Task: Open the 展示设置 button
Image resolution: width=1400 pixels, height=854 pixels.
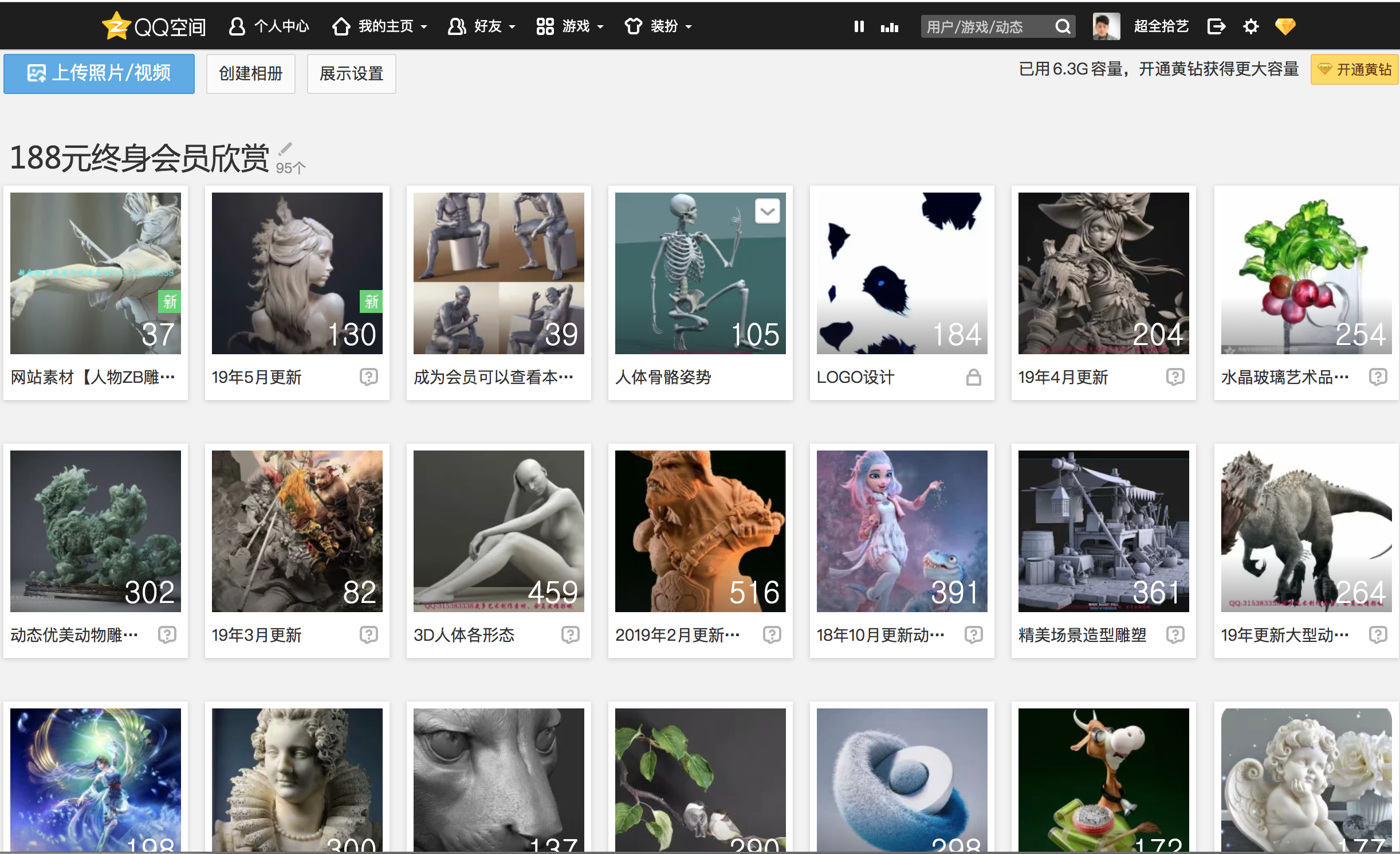Action: click(x=352, y=73)
